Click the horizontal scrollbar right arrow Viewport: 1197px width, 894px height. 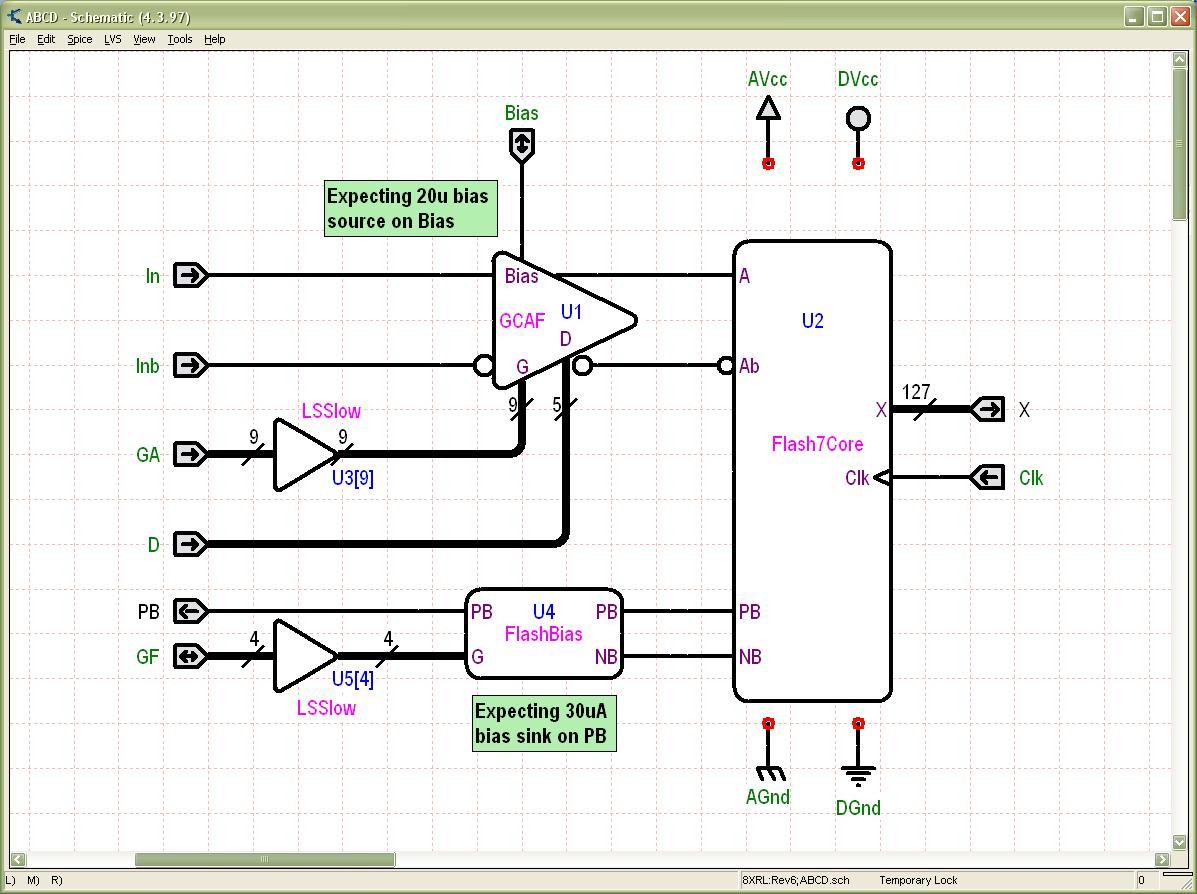point(1163,859)
